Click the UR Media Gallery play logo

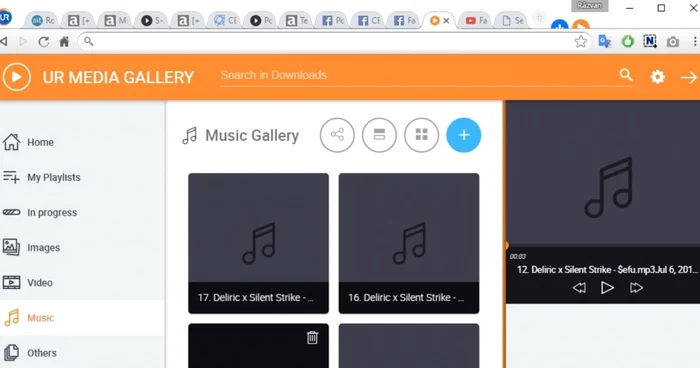pos(17,77)
